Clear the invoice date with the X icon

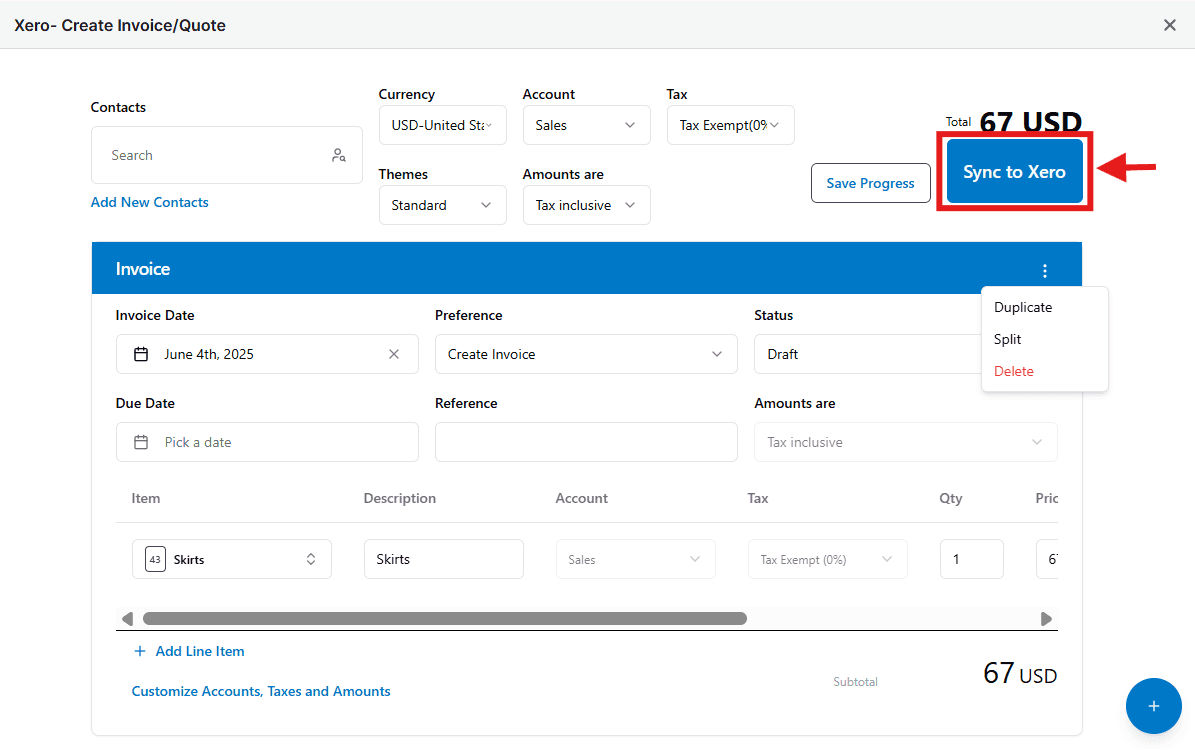point(394,354)
